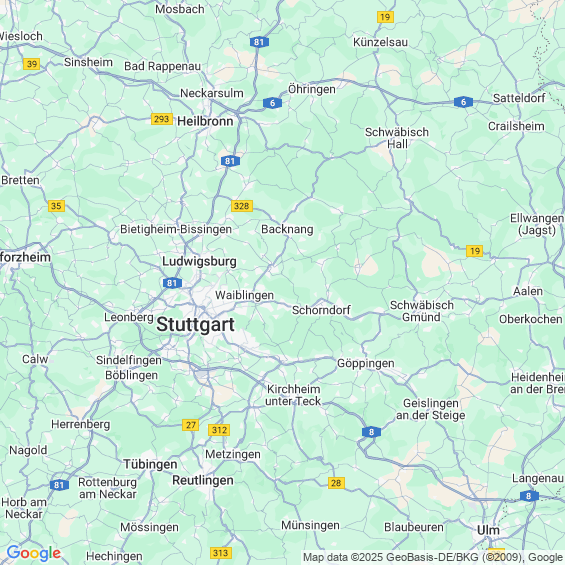The image size is (565, 565).
Task: Click the 293 road shield near Heilbronn
Action: point(162,119)
